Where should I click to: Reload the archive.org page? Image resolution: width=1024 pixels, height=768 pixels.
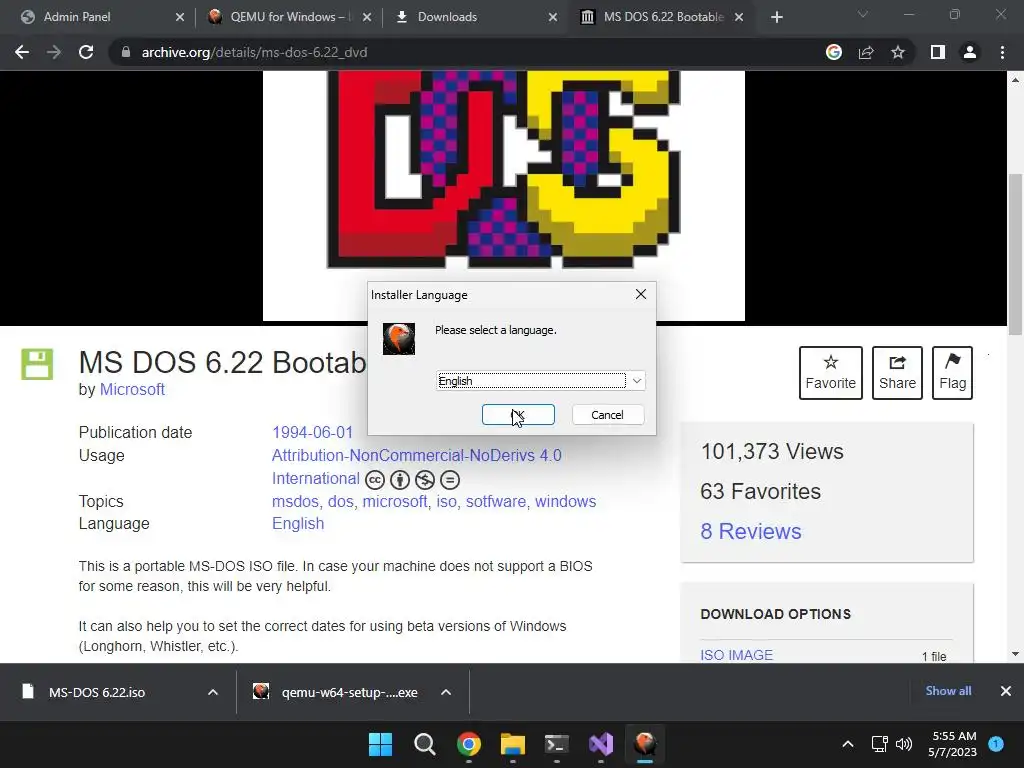(86, 52)
